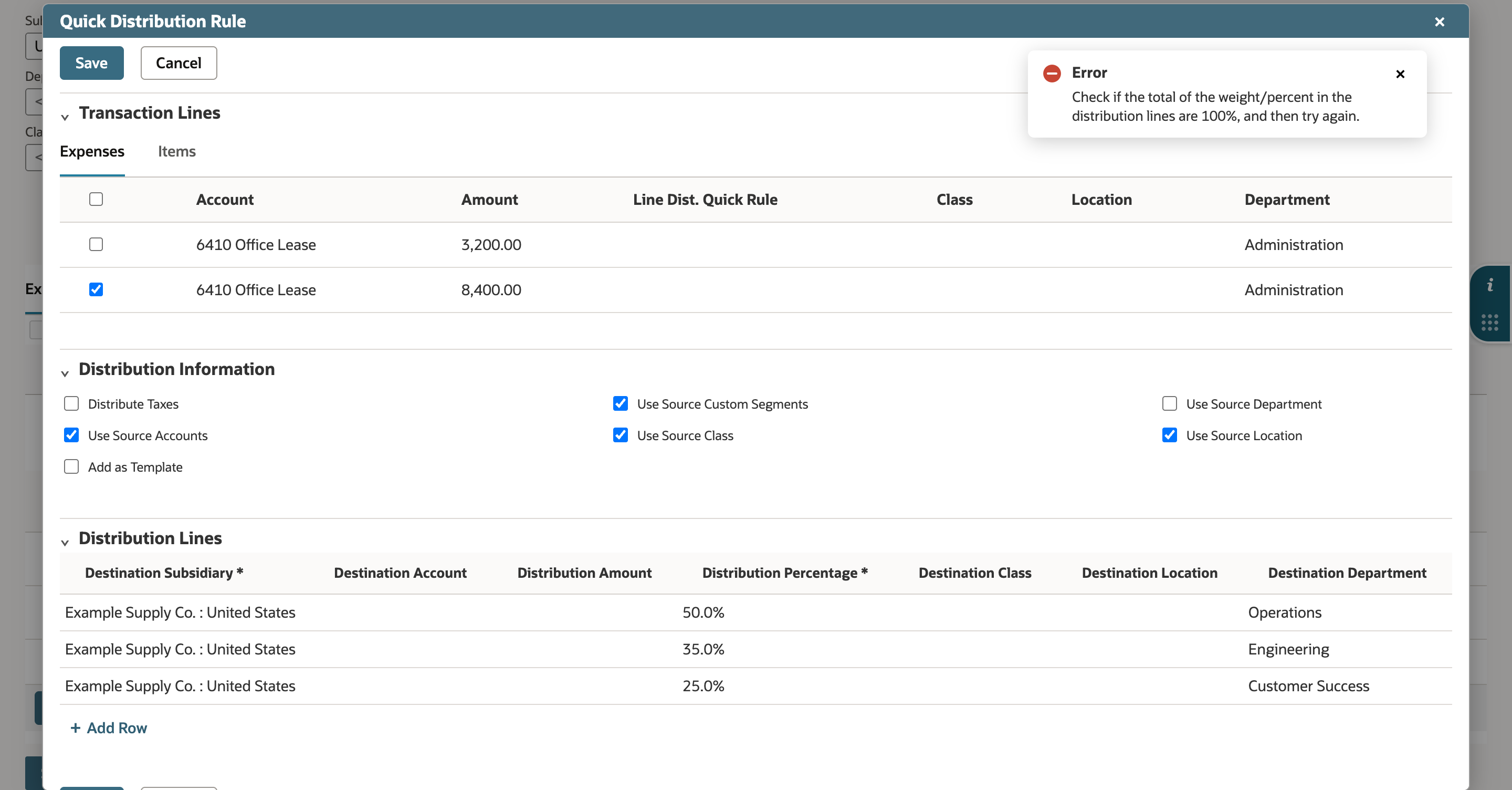Select the Engineering destination department cell
1512x790 pixels.
pos(1288,650)
